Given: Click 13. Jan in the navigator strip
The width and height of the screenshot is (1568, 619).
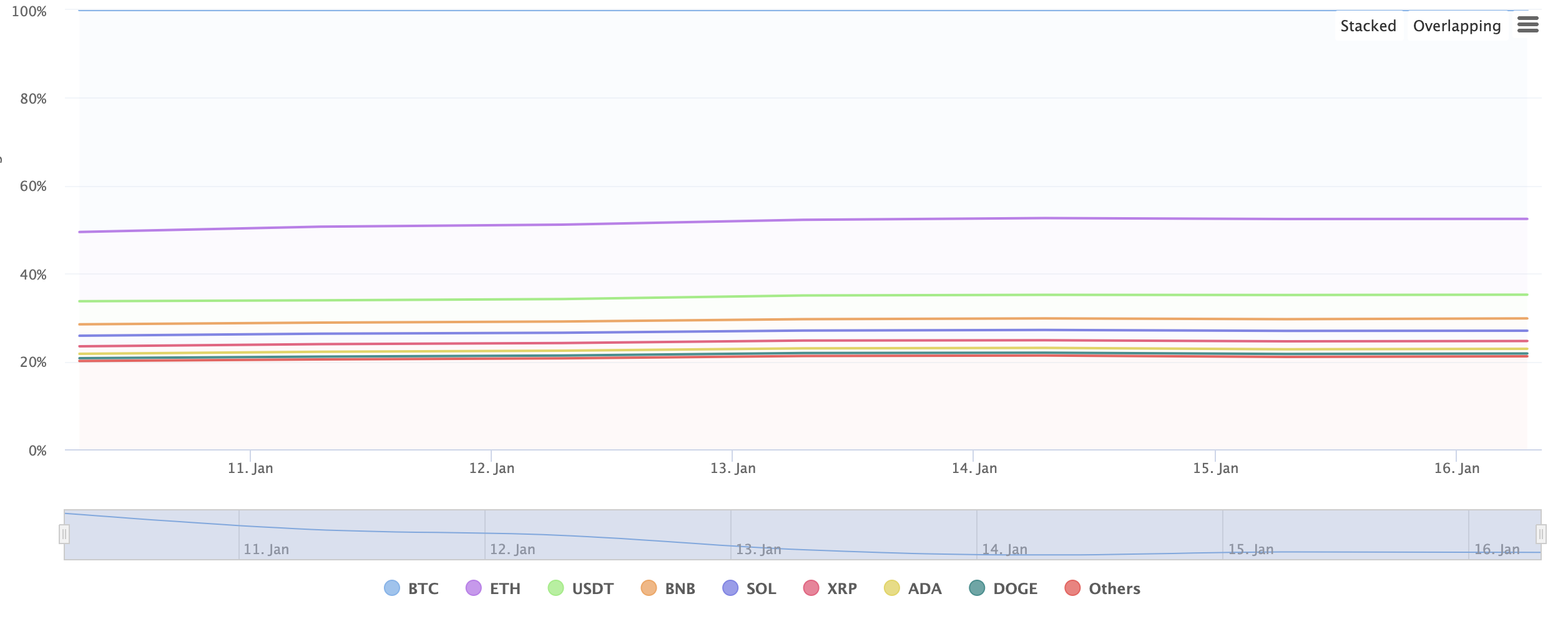Looking at the screenshot, I should tap(758, 549).
